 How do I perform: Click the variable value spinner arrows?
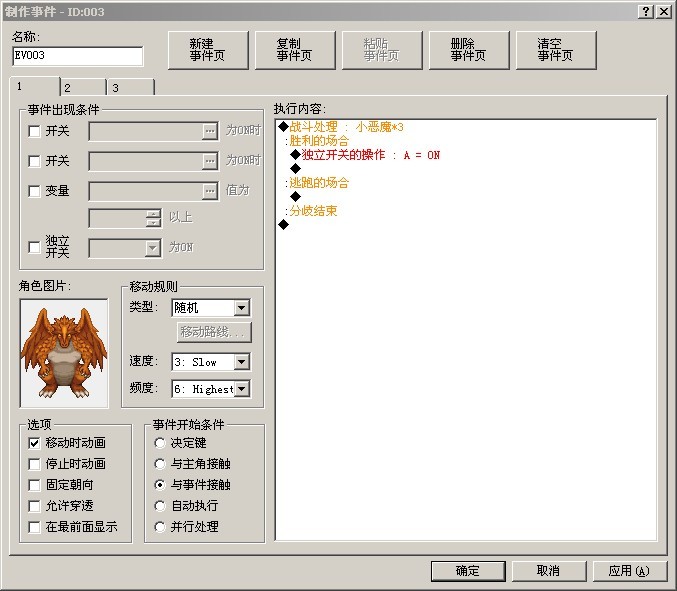coord(153,218)
